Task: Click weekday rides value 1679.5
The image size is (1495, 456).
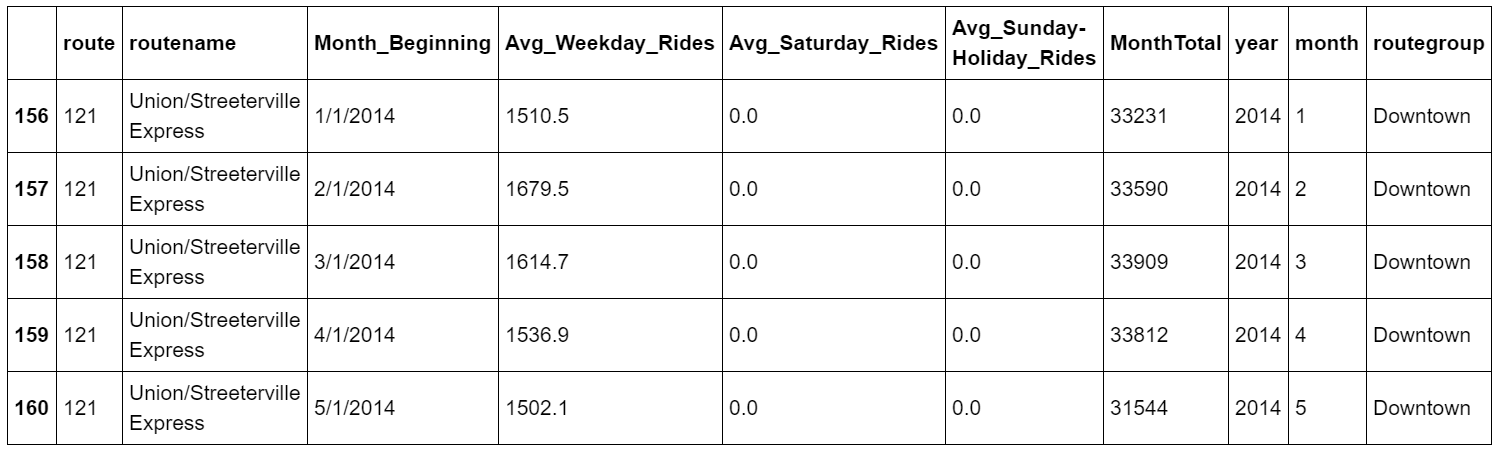Action: tap(537, 189)
